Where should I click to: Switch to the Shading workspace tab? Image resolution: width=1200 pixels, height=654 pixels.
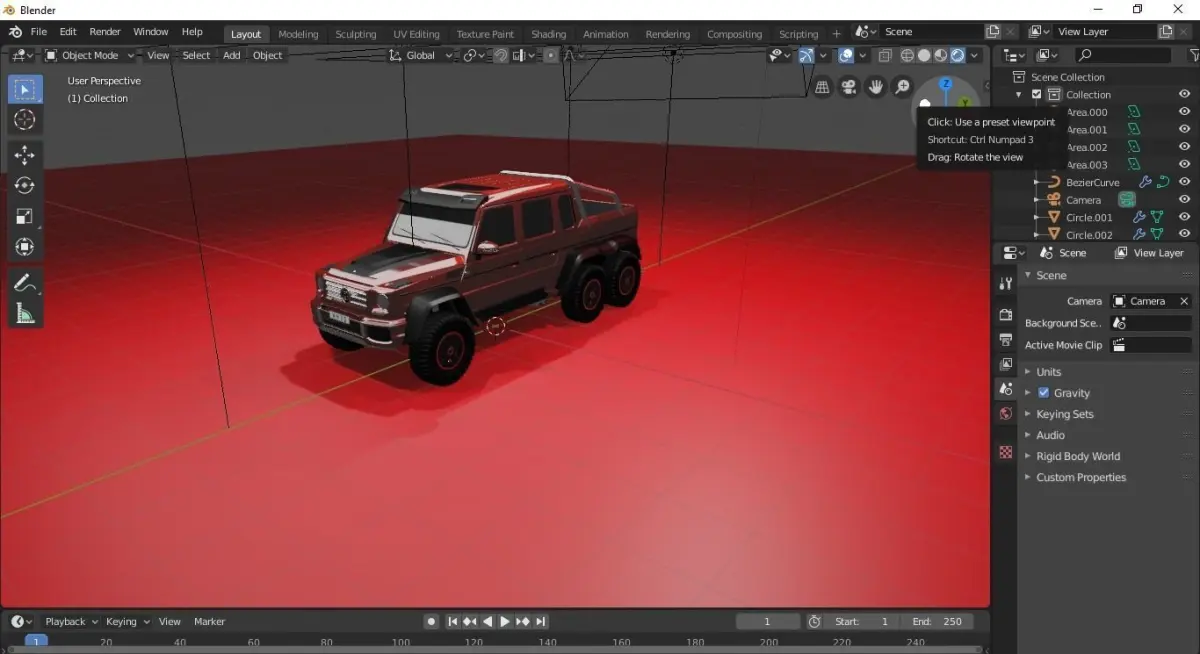click(548, 34)
